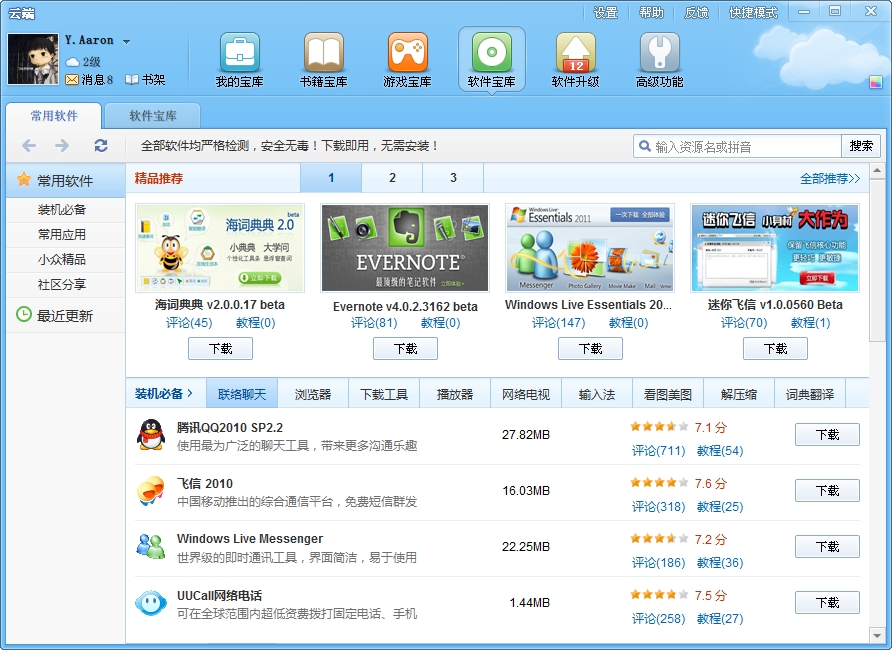Open 软件升级 upgrade arrow icon

(576, 52)
